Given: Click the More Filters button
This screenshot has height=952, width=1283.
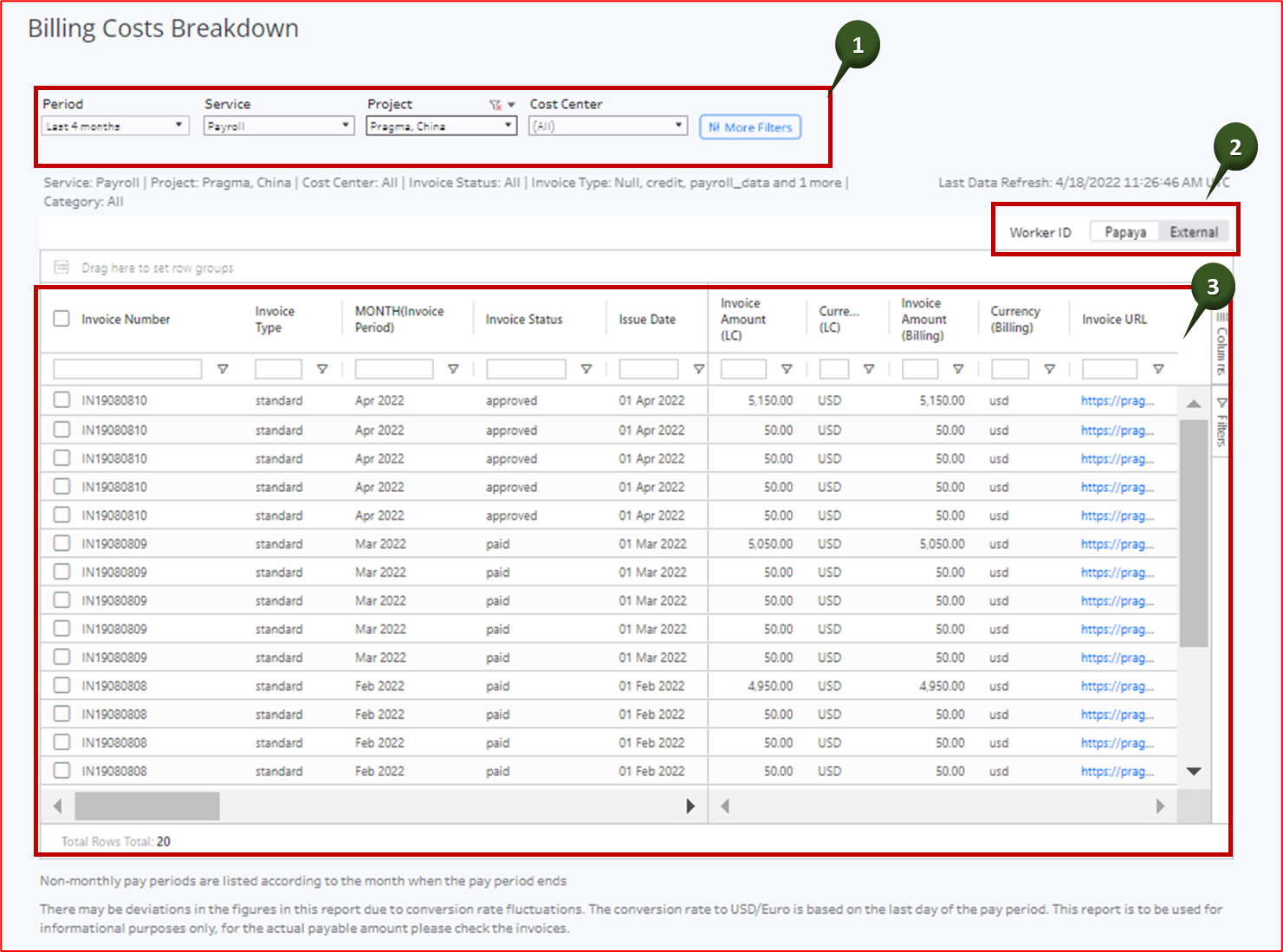Looking at the screenshot, I should 748,126.
